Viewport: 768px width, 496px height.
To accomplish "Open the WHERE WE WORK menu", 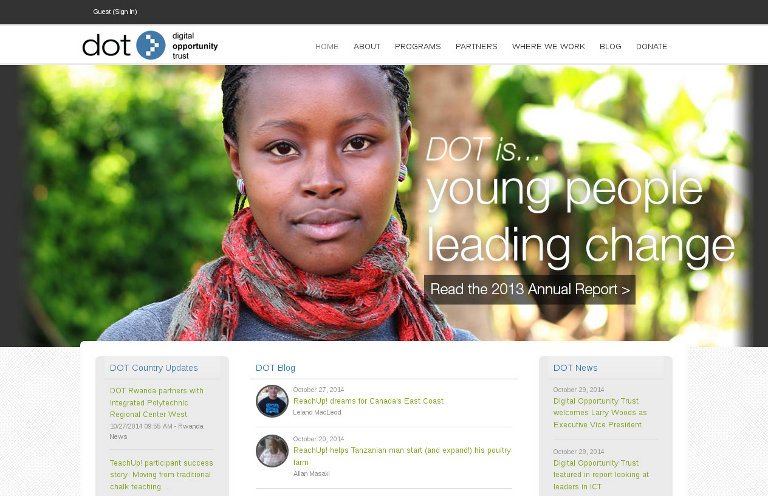I will 549,47.
